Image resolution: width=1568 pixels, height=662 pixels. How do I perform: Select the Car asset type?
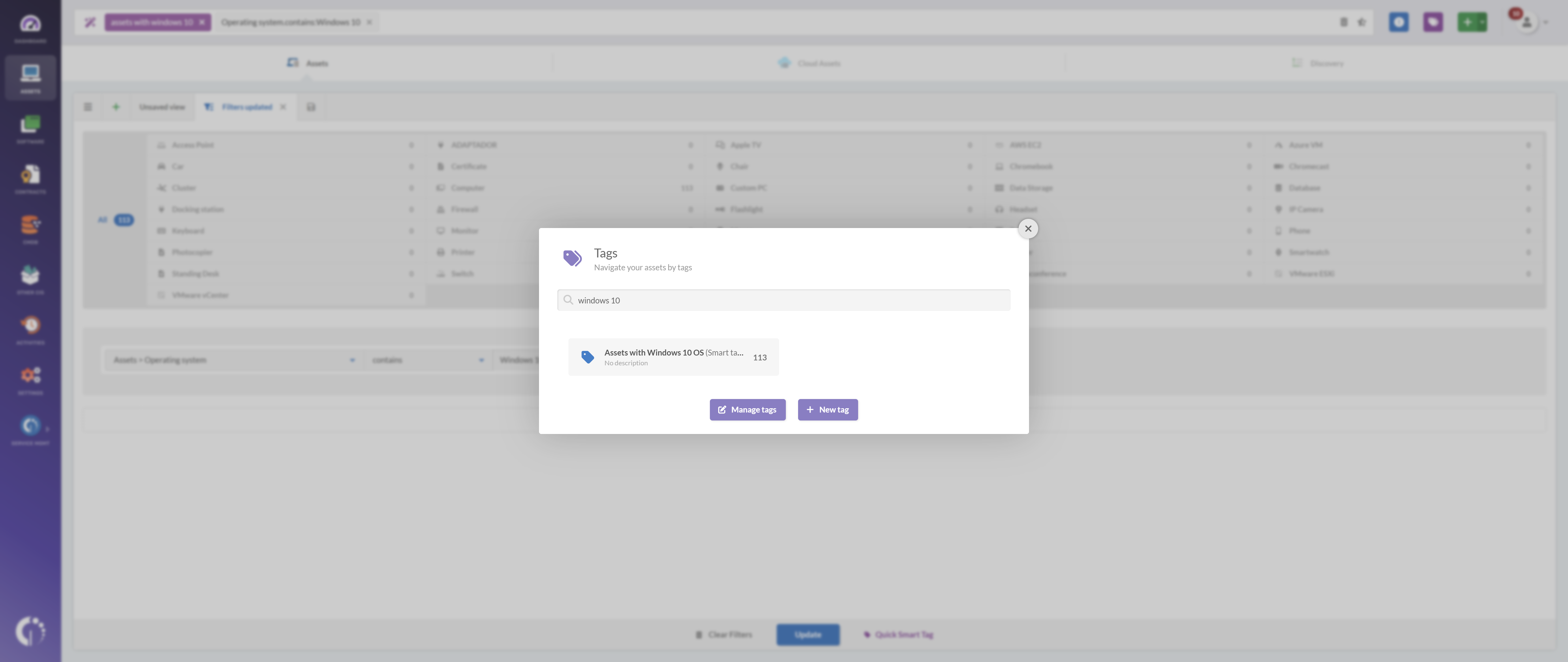coord(285,166)
